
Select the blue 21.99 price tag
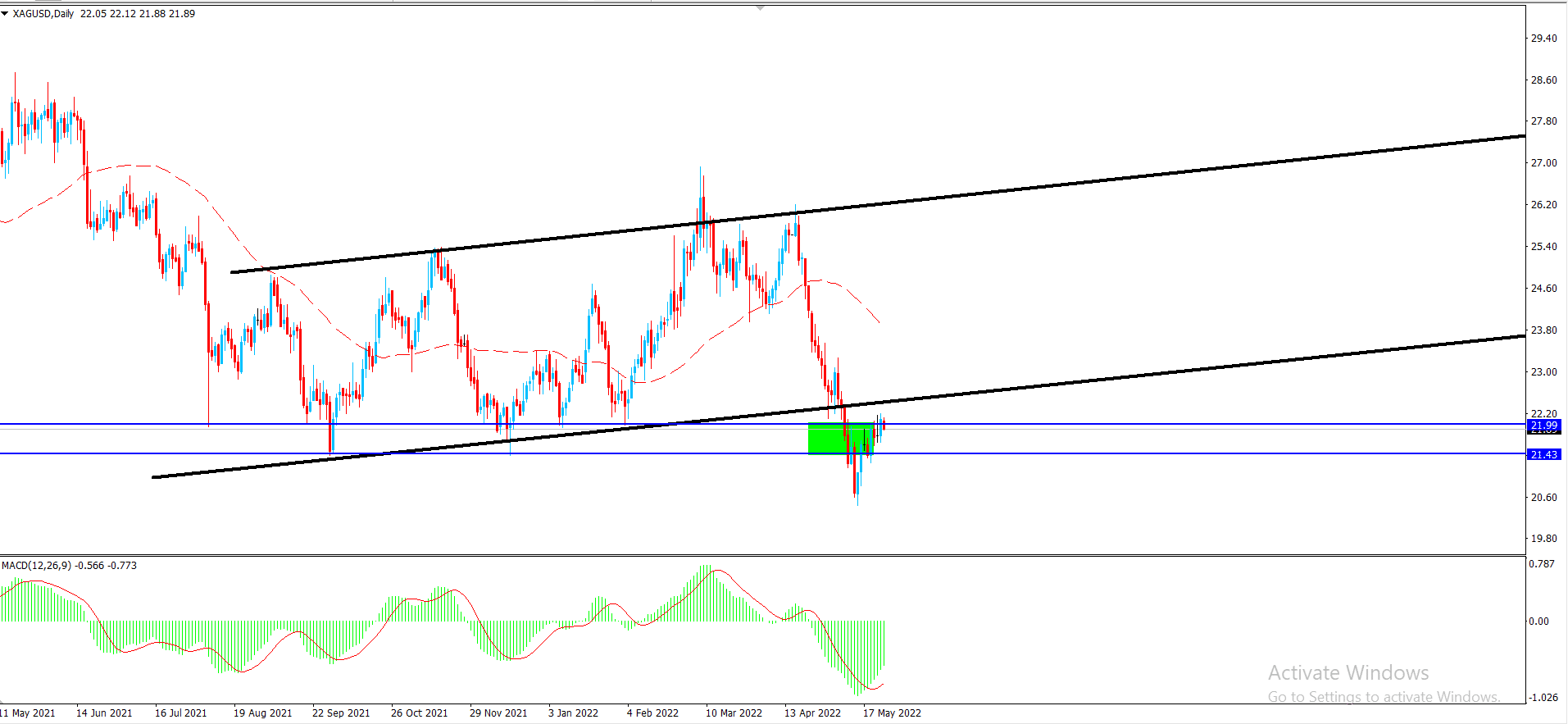pos(1543,426)
